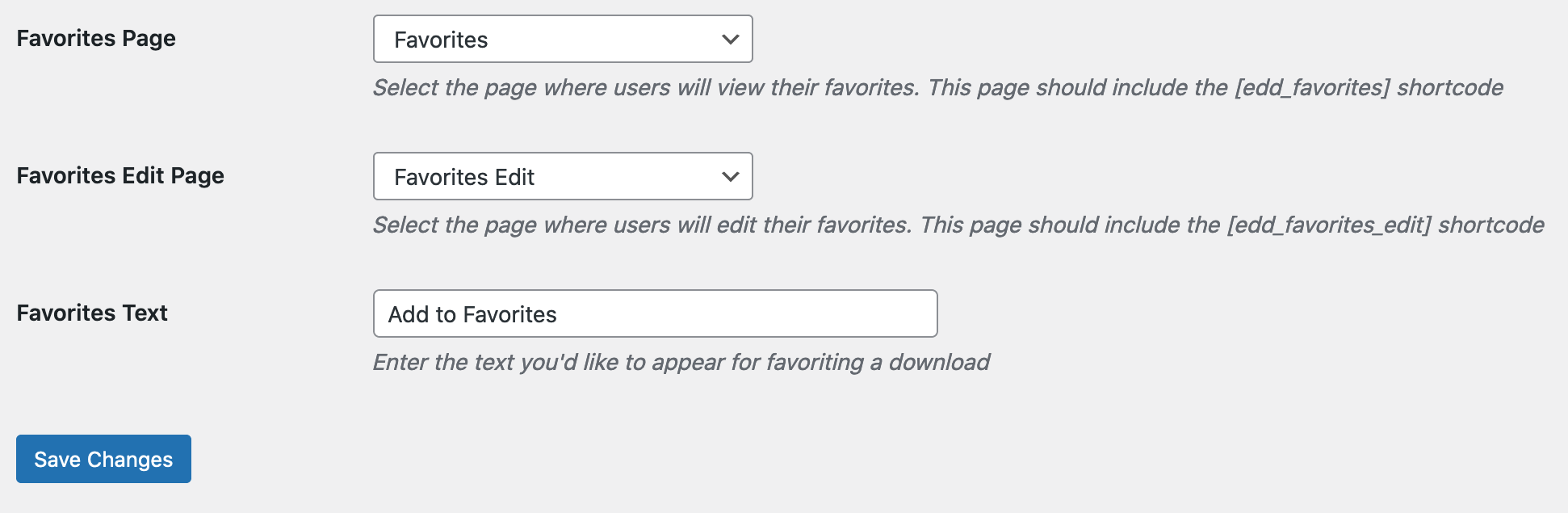Click the chevron arrow in Favorites Edit dropdown

click(730, 176)
